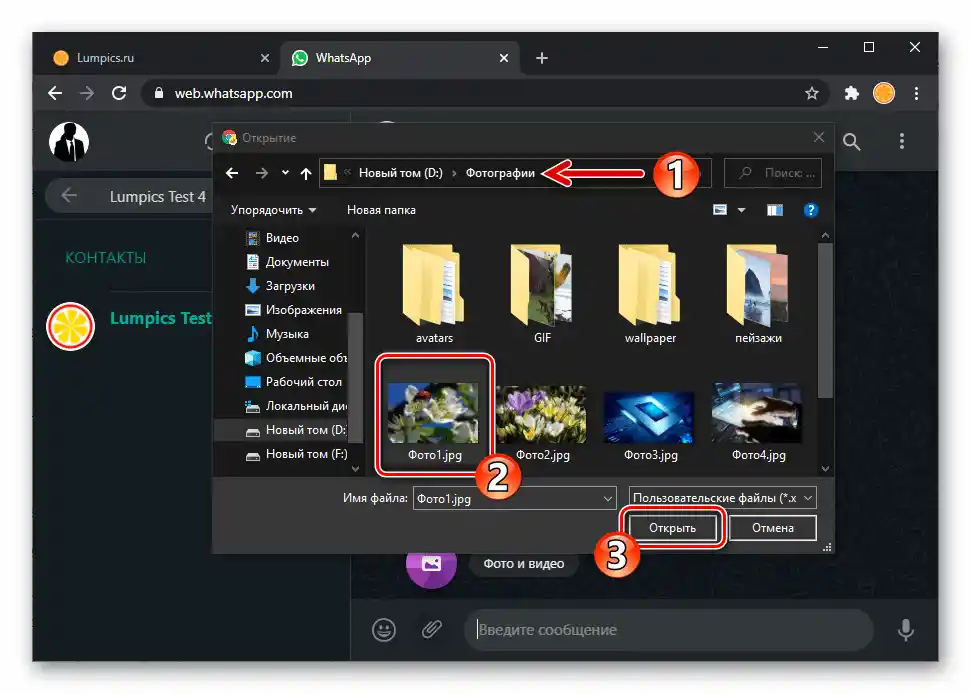Open the file dialog recent locations dropdown
The width and height of the screenshot is (971, 694).
tap(285, 173)
